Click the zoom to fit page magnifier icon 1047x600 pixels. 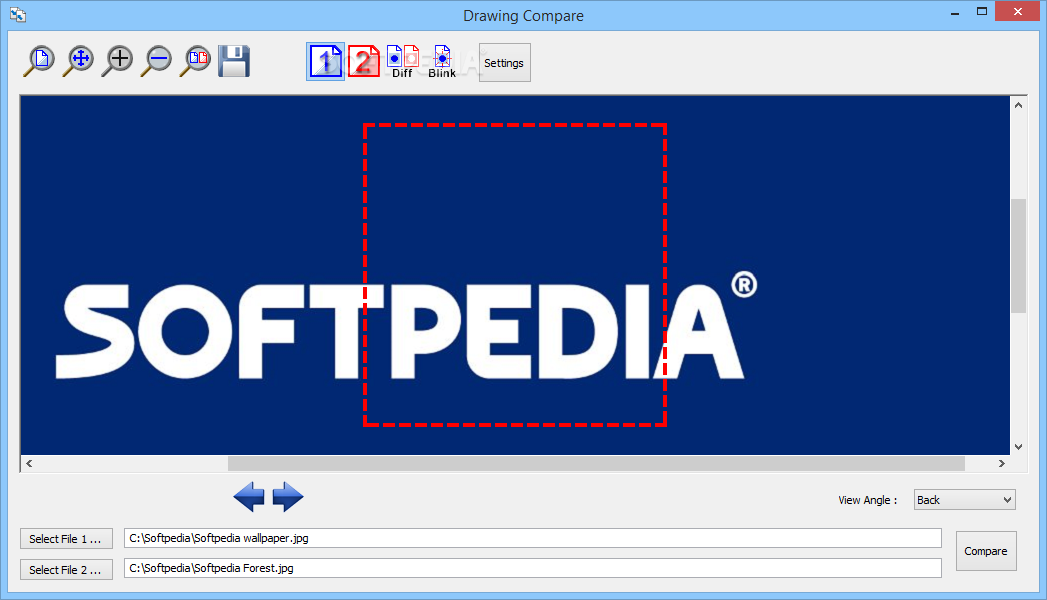39,61
